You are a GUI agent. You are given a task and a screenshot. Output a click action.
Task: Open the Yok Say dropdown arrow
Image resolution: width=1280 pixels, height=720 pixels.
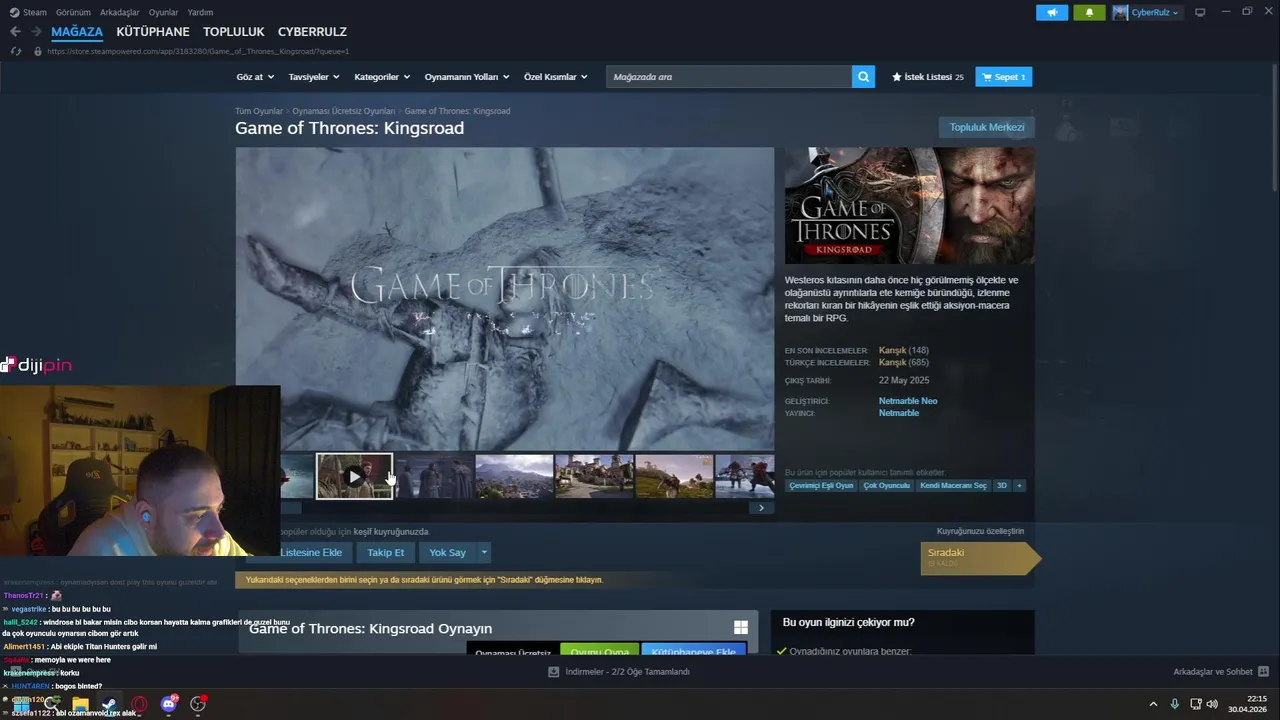[x=484, y=552]
